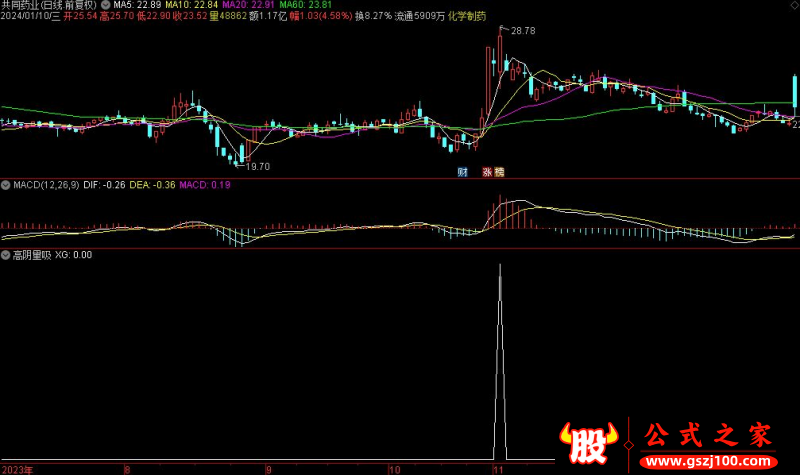This screenshot has width=800, height=475.
Task: Click the turnover amount 额1.17亿
Action: (268, 16)
